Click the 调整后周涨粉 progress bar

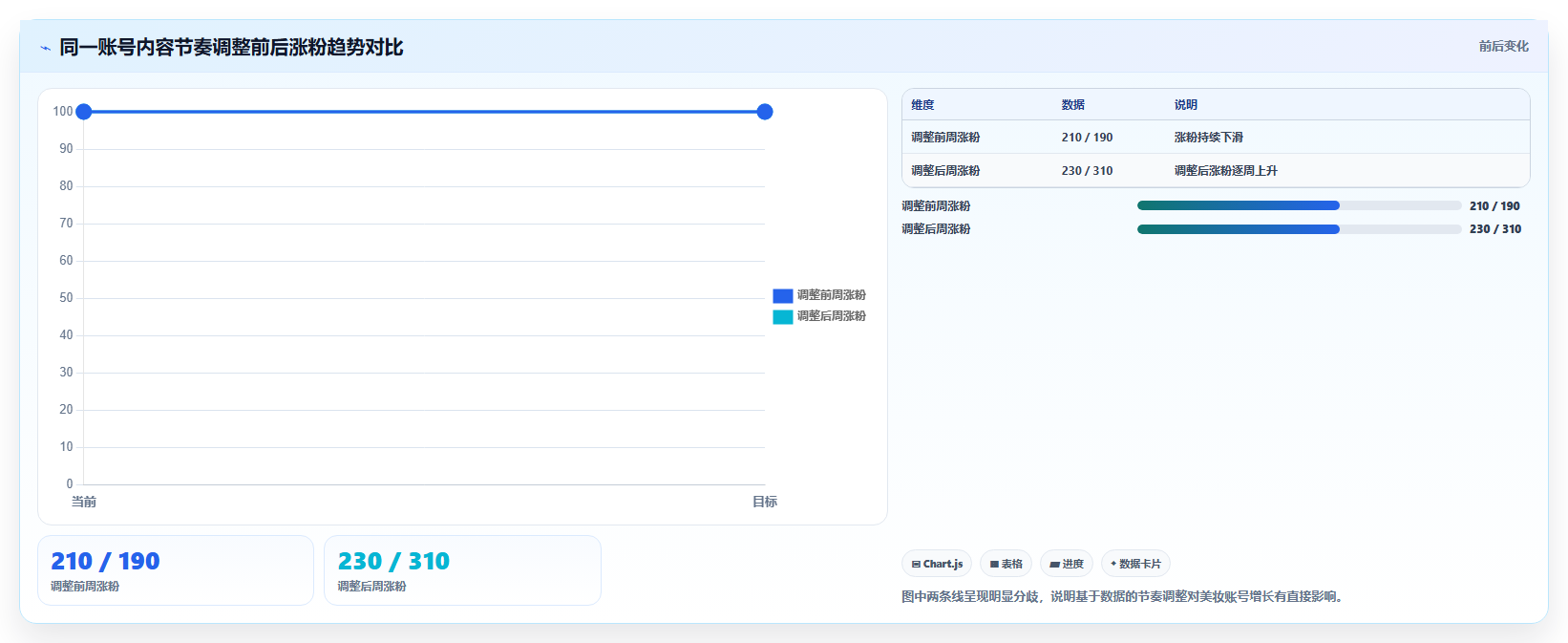click(x=1299, y=228)
